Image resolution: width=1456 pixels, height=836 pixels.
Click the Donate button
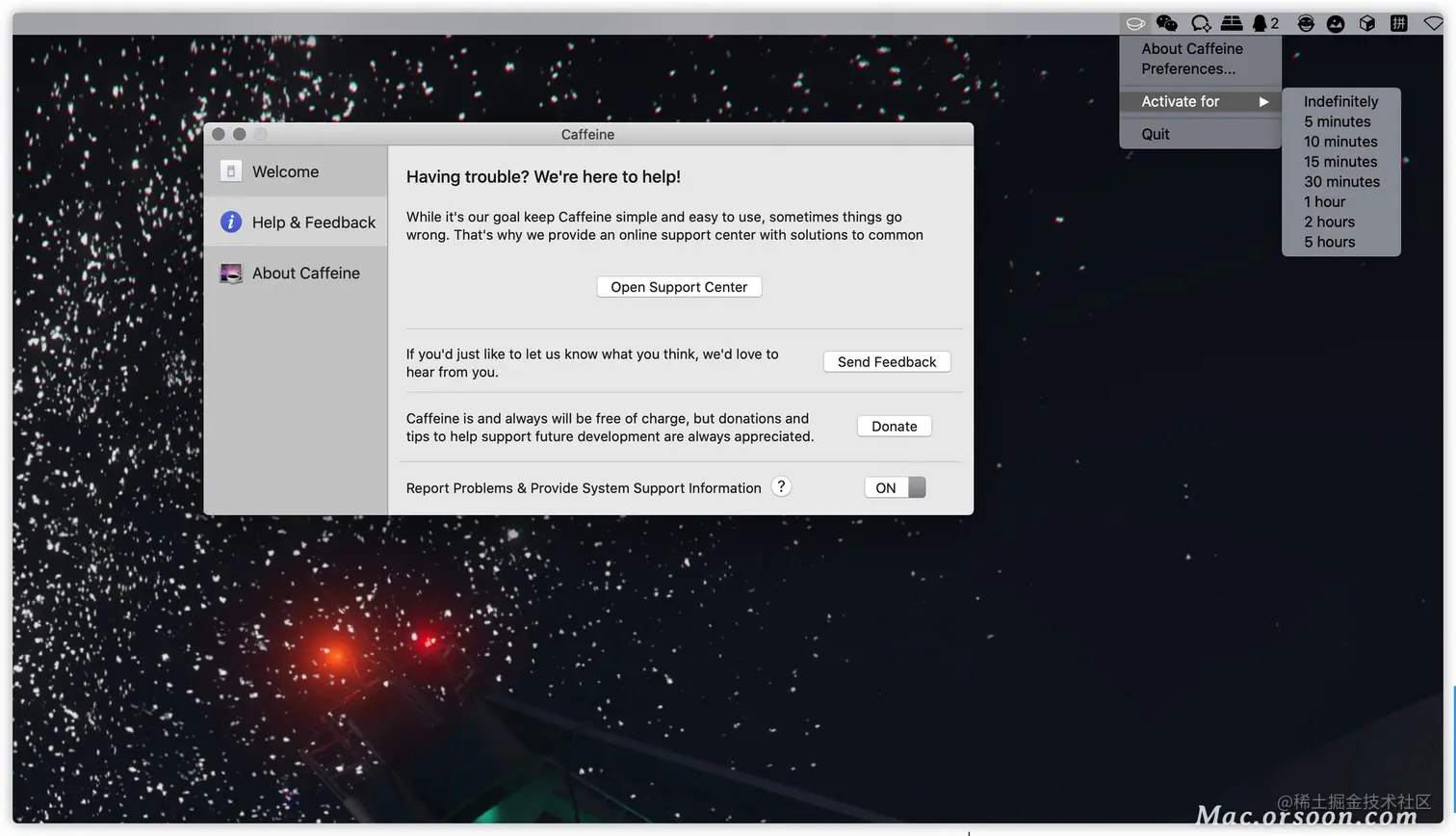coord(895,427)
